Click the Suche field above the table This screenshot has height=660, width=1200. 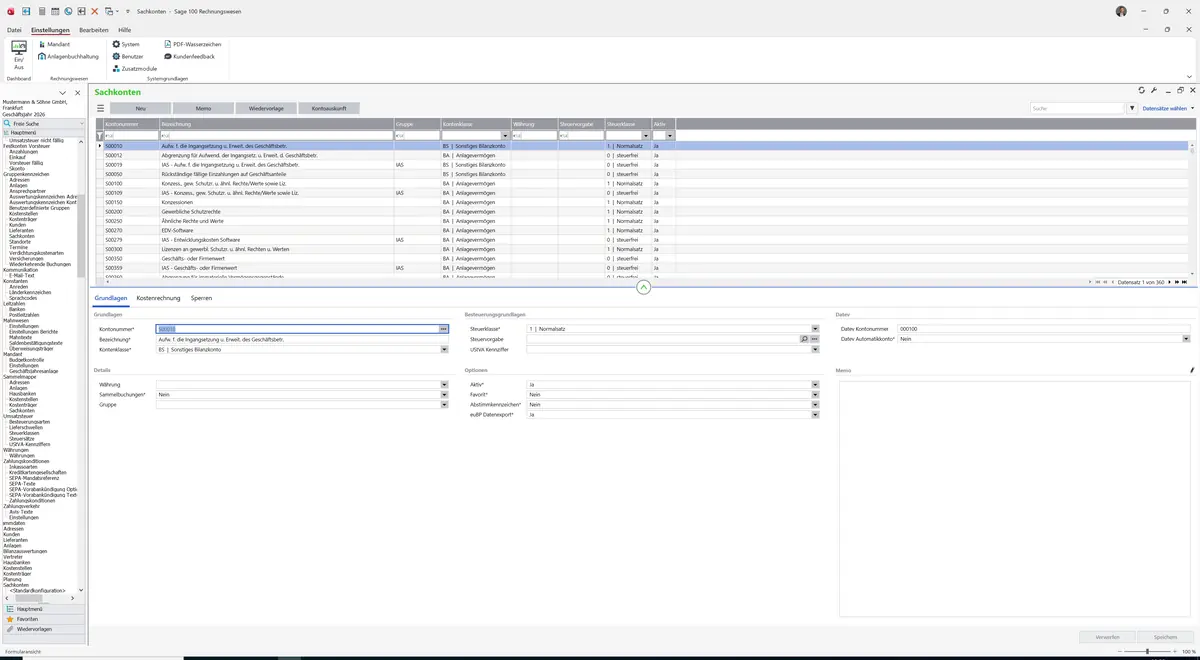pos(1078,108)
